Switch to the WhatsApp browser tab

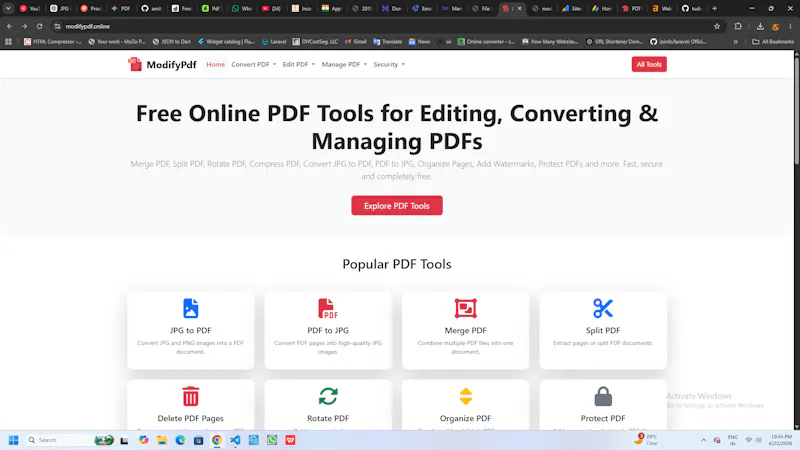241,8
